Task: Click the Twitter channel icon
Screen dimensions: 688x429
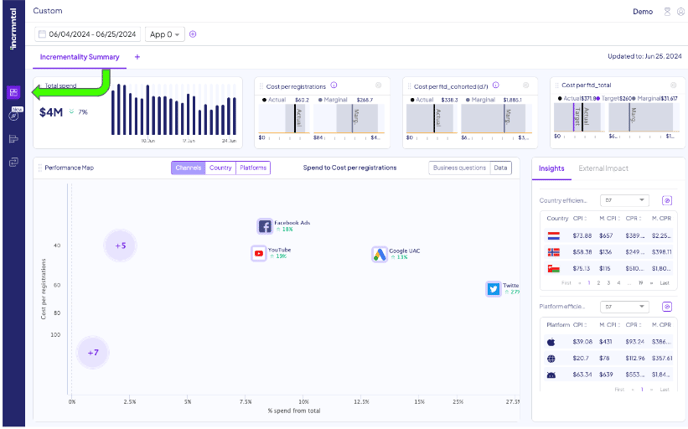Action: 493,289
